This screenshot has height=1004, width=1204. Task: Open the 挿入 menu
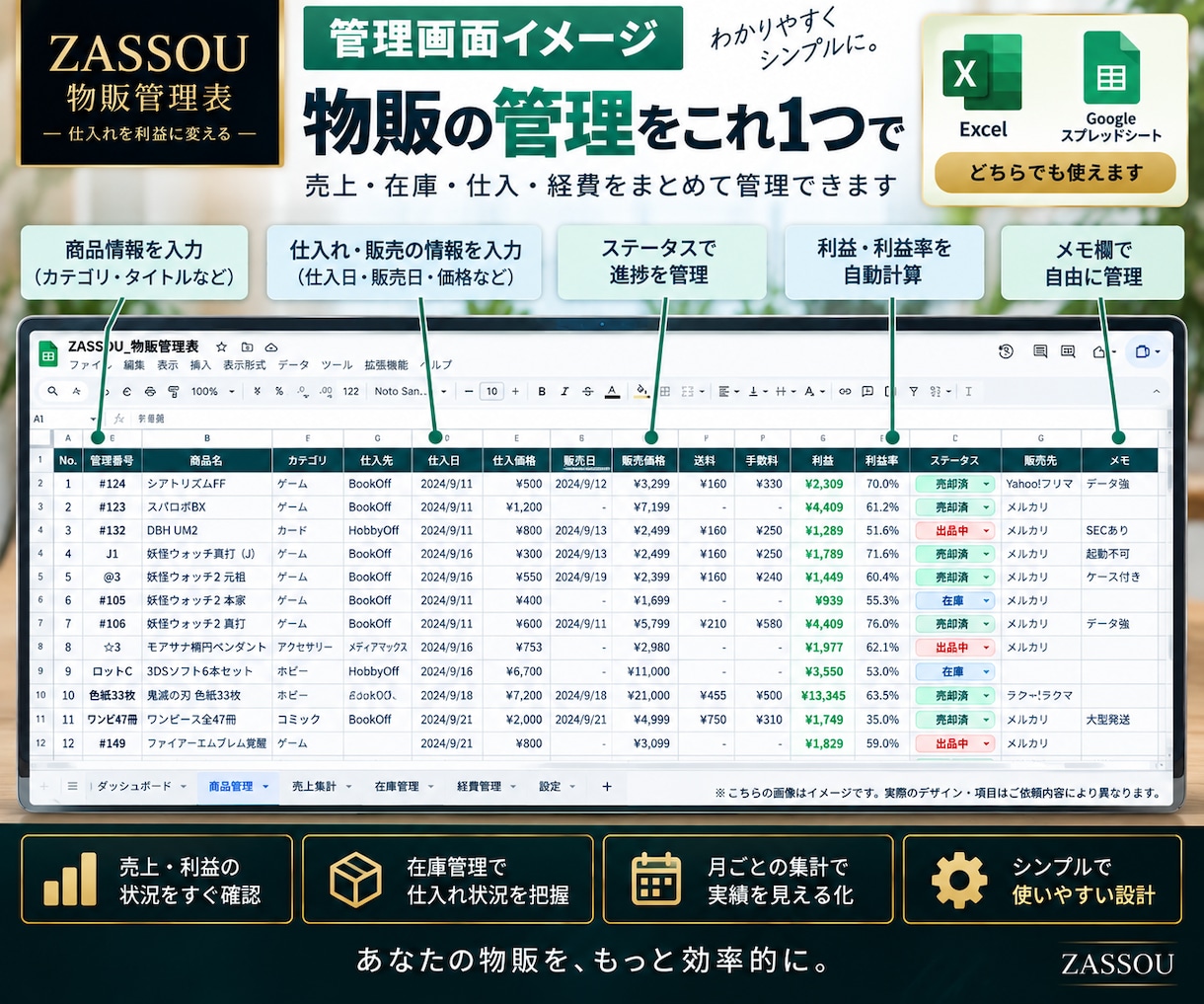click(200, 364)
